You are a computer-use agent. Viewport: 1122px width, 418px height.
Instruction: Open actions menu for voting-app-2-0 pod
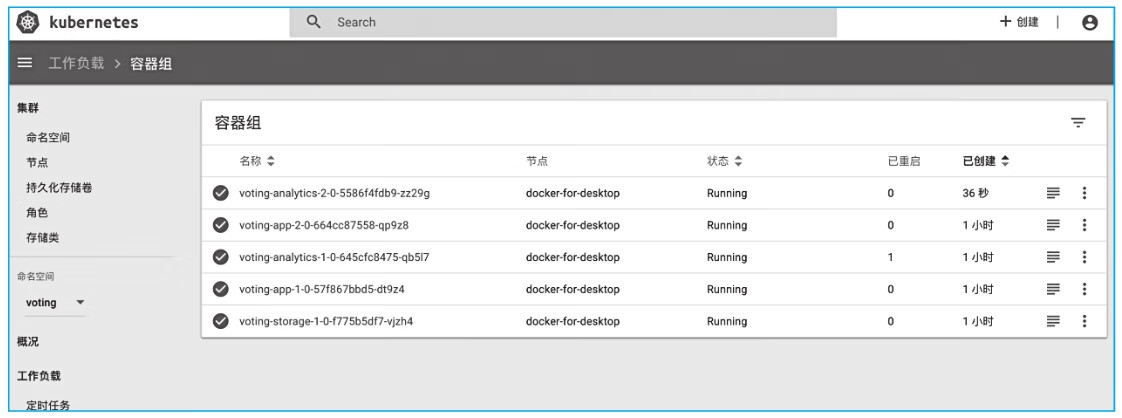point(1084,225)
